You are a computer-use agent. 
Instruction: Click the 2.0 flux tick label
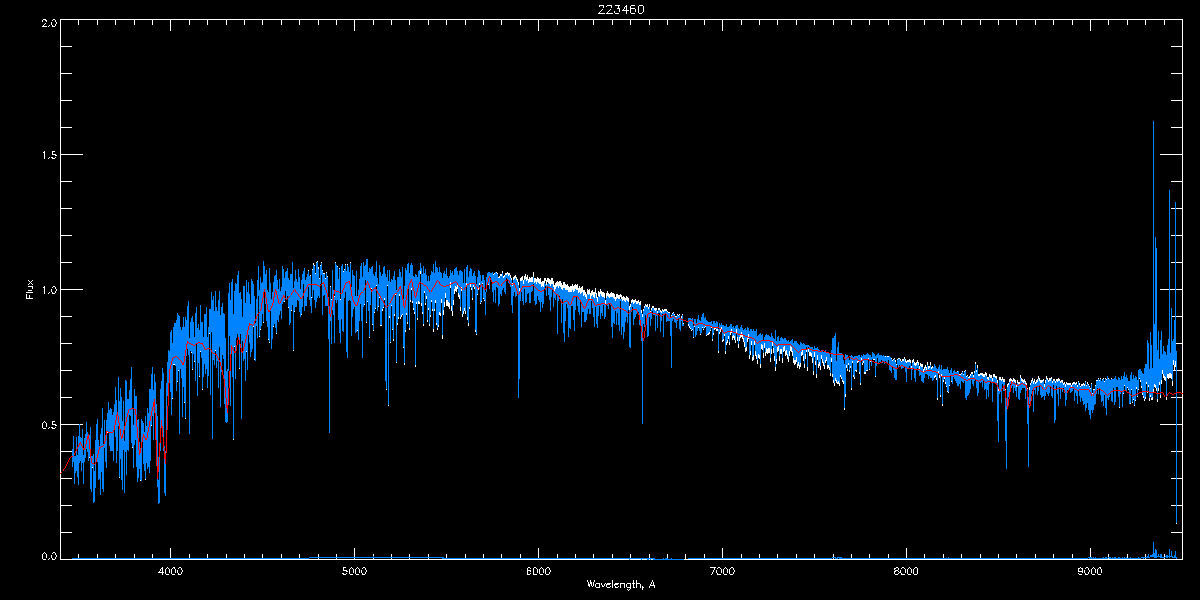(48, 22)
